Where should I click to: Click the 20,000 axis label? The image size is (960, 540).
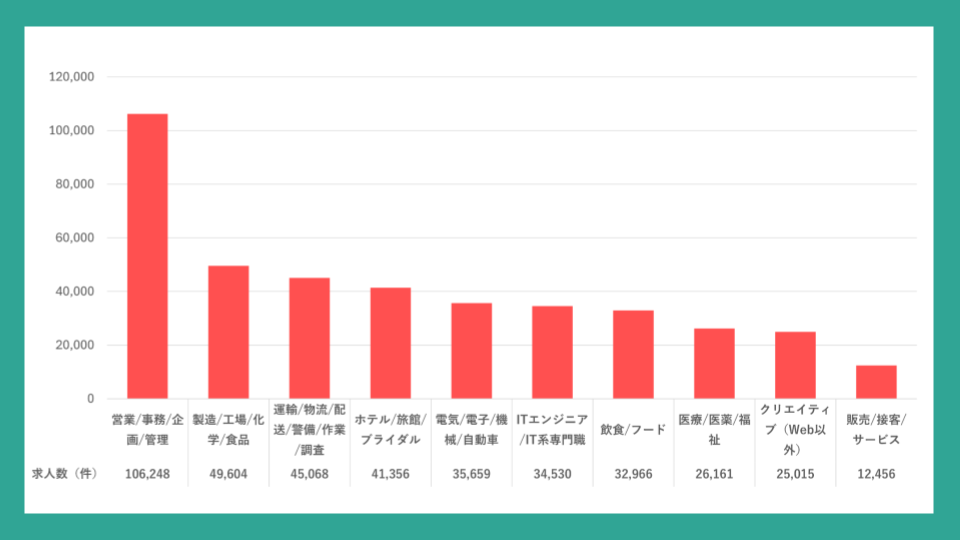[x=75, y=345]
